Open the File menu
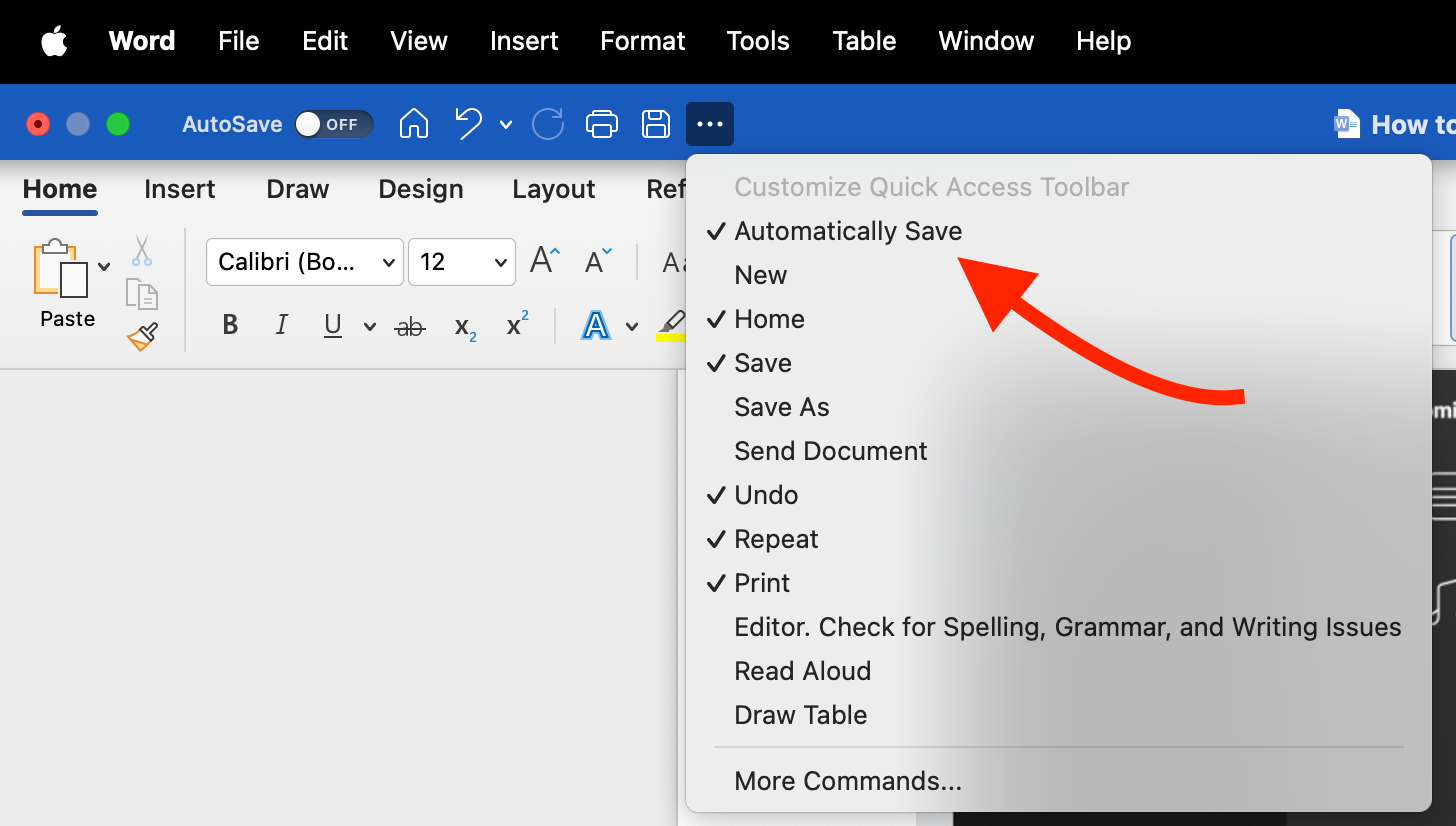 [239, 41]
